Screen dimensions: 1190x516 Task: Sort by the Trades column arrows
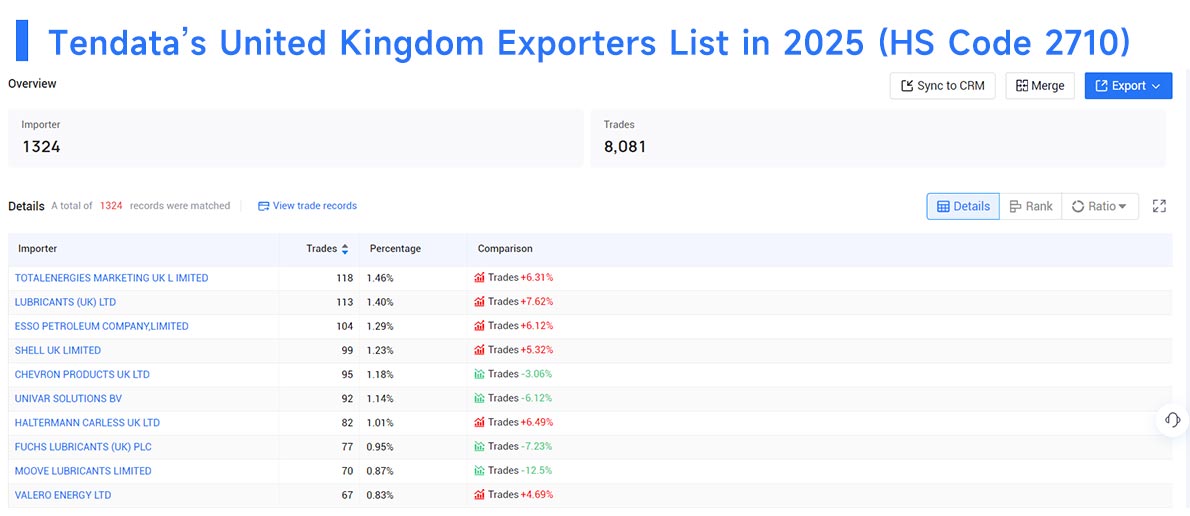345,249
